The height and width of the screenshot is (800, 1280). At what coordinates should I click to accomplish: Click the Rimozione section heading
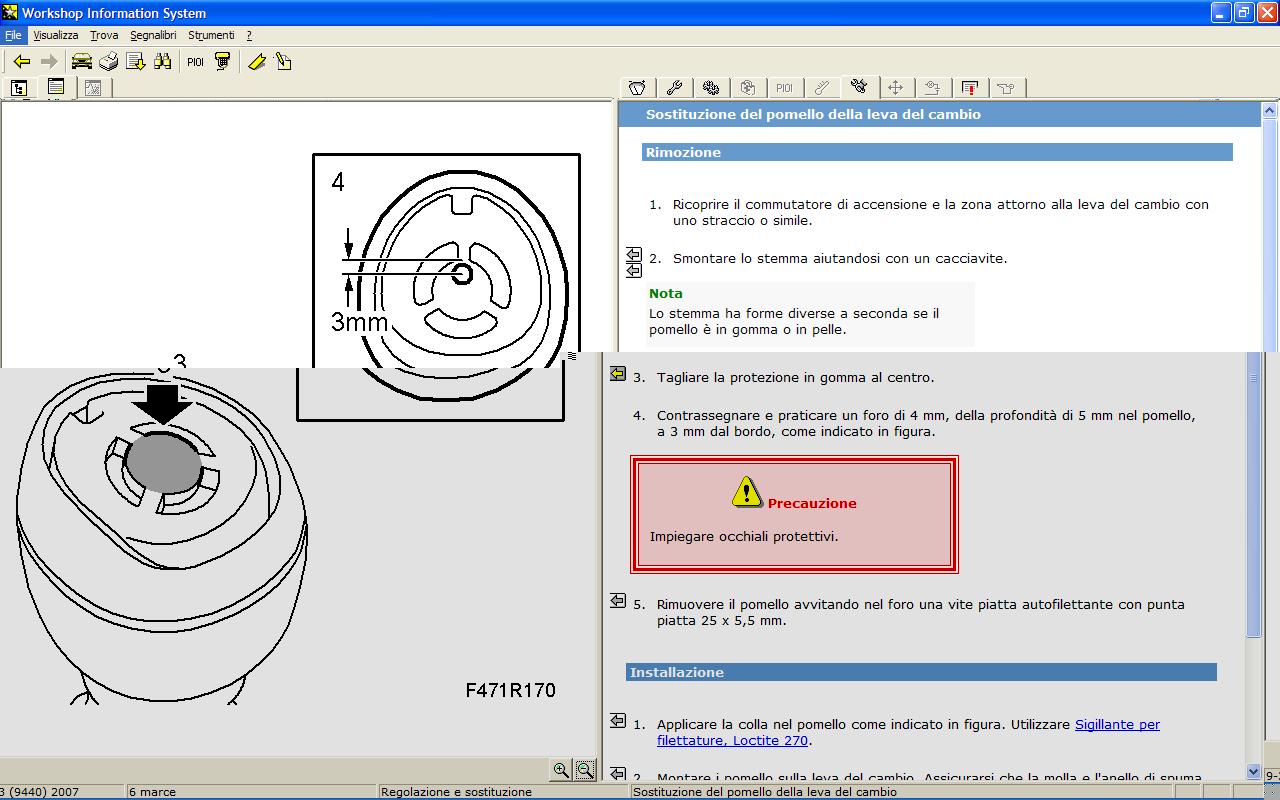(937, 152)
